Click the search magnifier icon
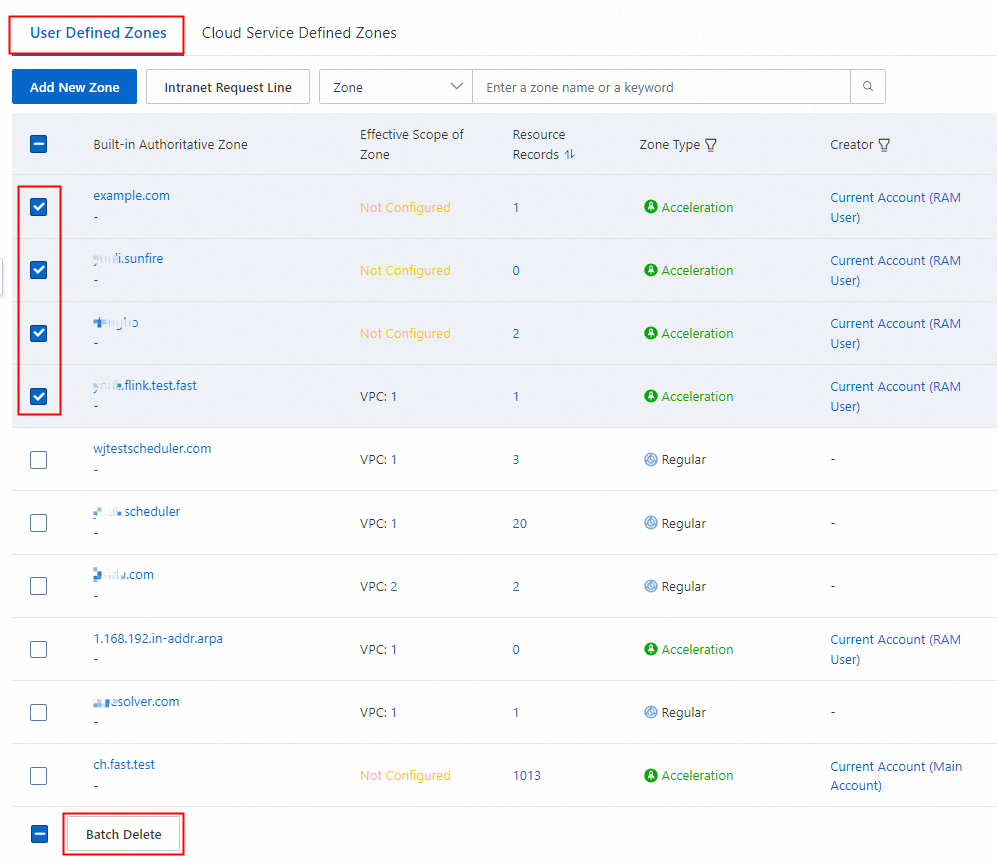 click(867, 87)
